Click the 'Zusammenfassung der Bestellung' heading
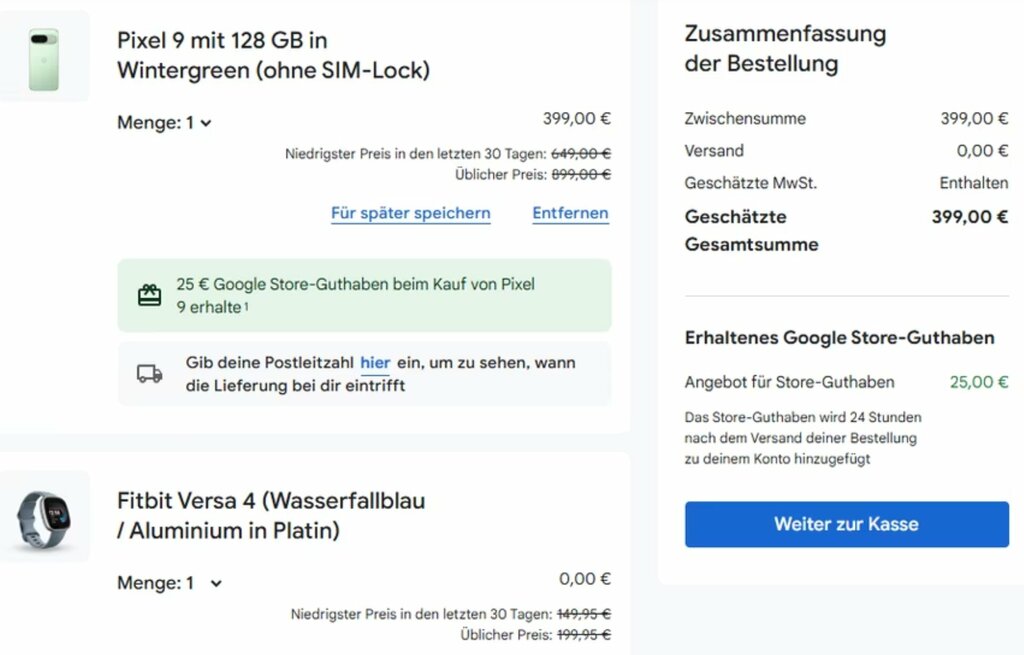 (785, 48)
